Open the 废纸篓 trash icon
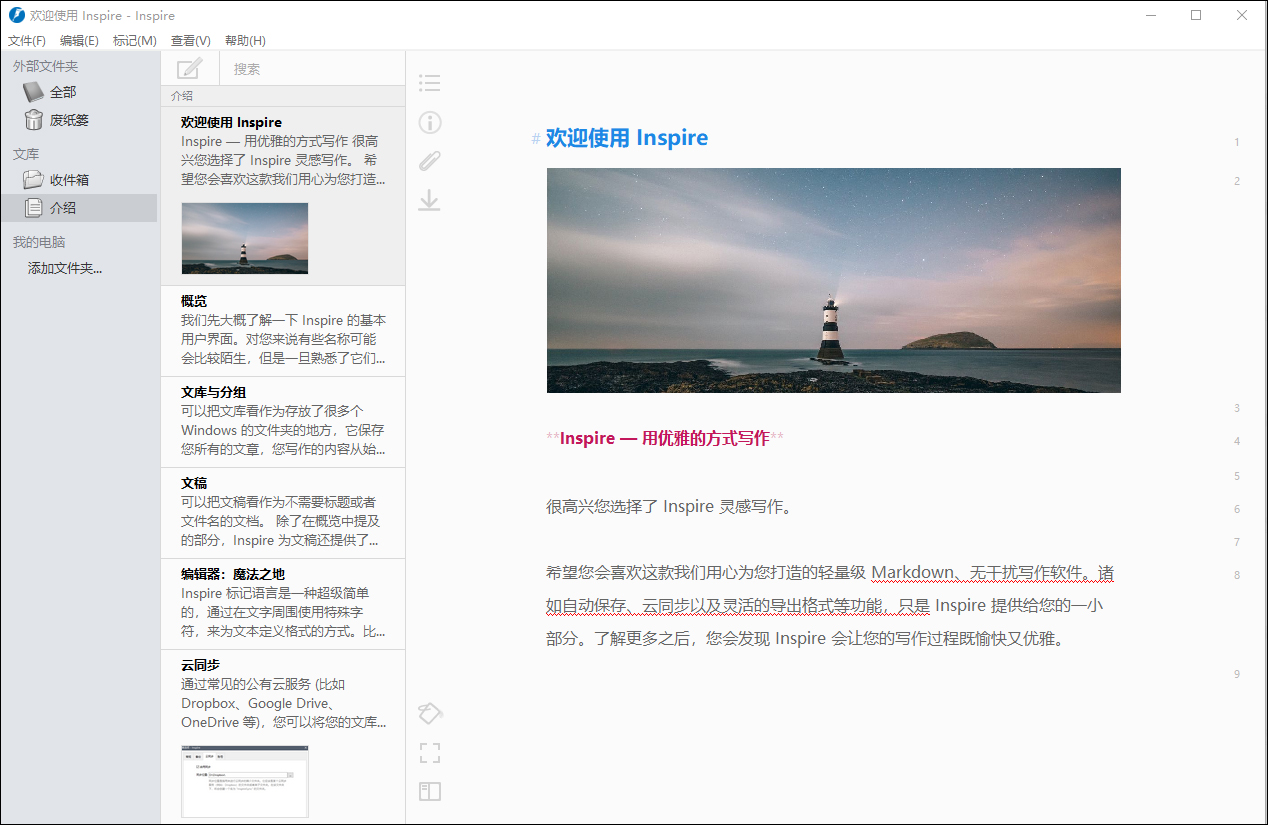Image resolution: width=1268 pixels, height=825 pixels. coord(34,120)
